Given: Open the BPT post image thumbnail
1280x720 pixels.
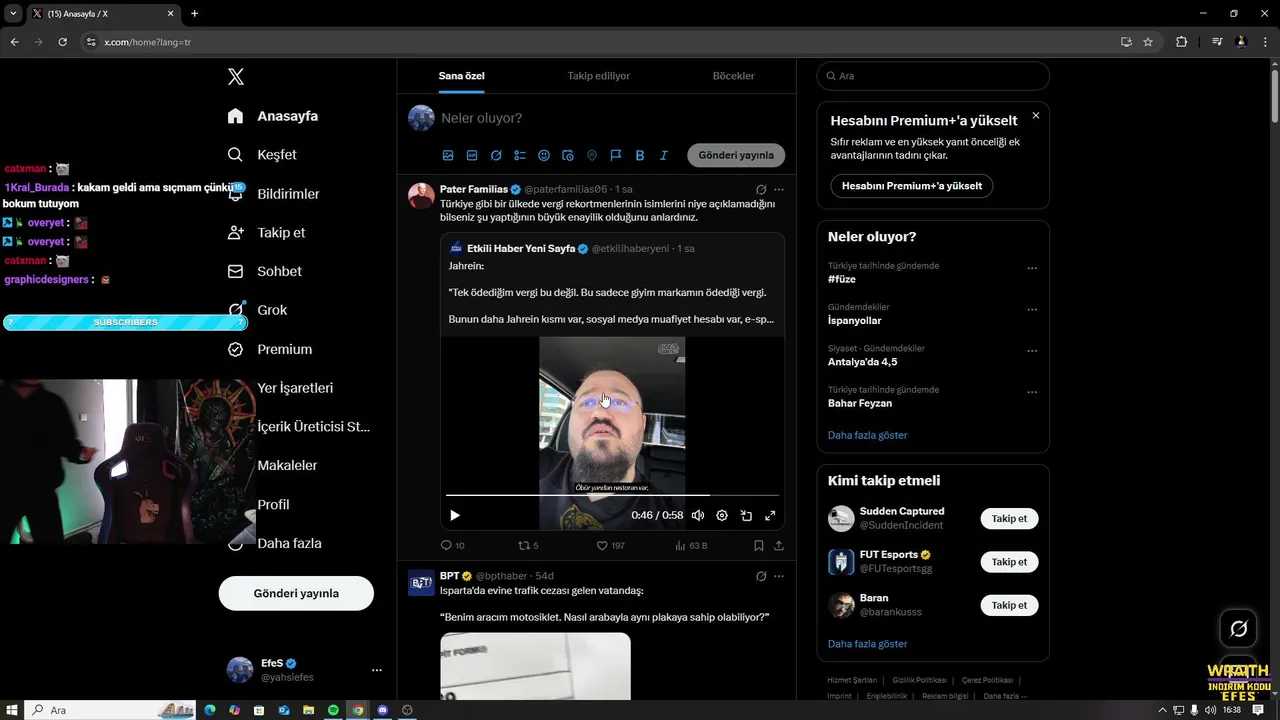Looking at the screenshot, I should coord(535,666).
